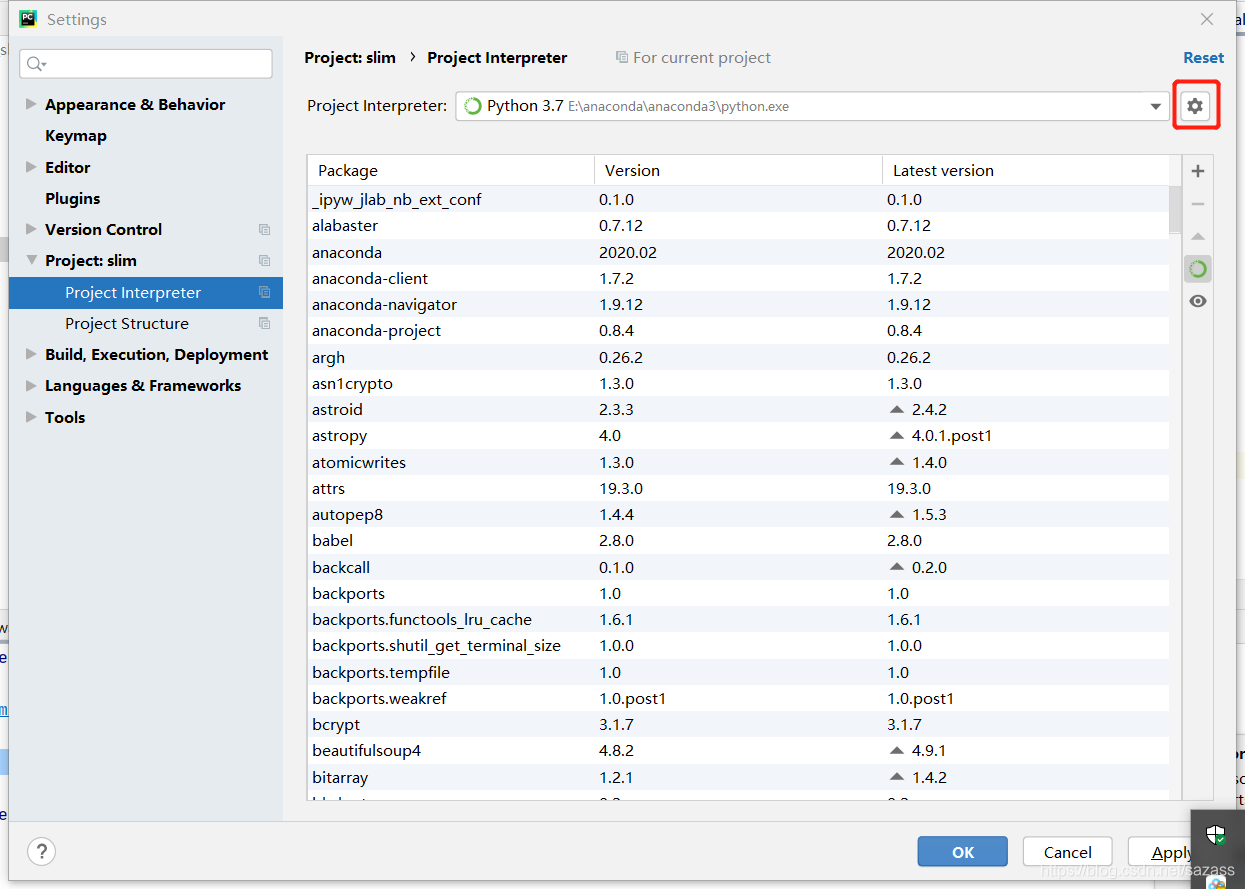Select the anaconda package row
Screen dimensions: 1245x889
pos(738,252)
